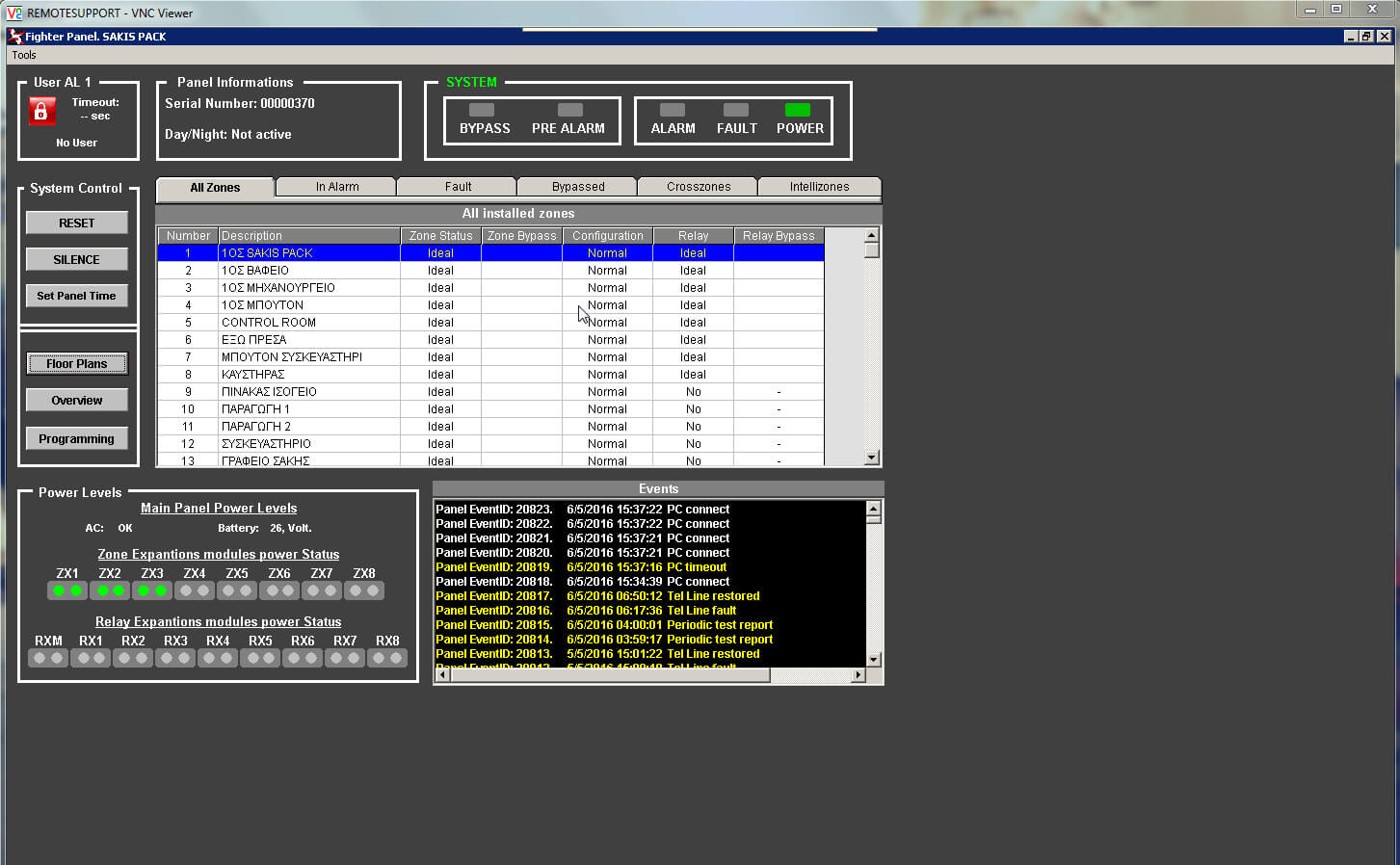This screenshot has width=1400, height=865.
Task: Click the ZX1 power status LEDs
Action: (67, 590)
